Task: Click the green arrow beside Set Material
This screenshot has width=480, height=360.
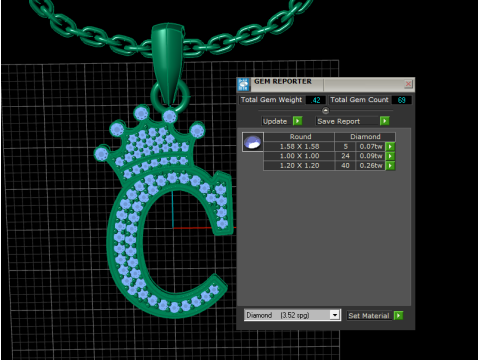Action: [398, 315]
